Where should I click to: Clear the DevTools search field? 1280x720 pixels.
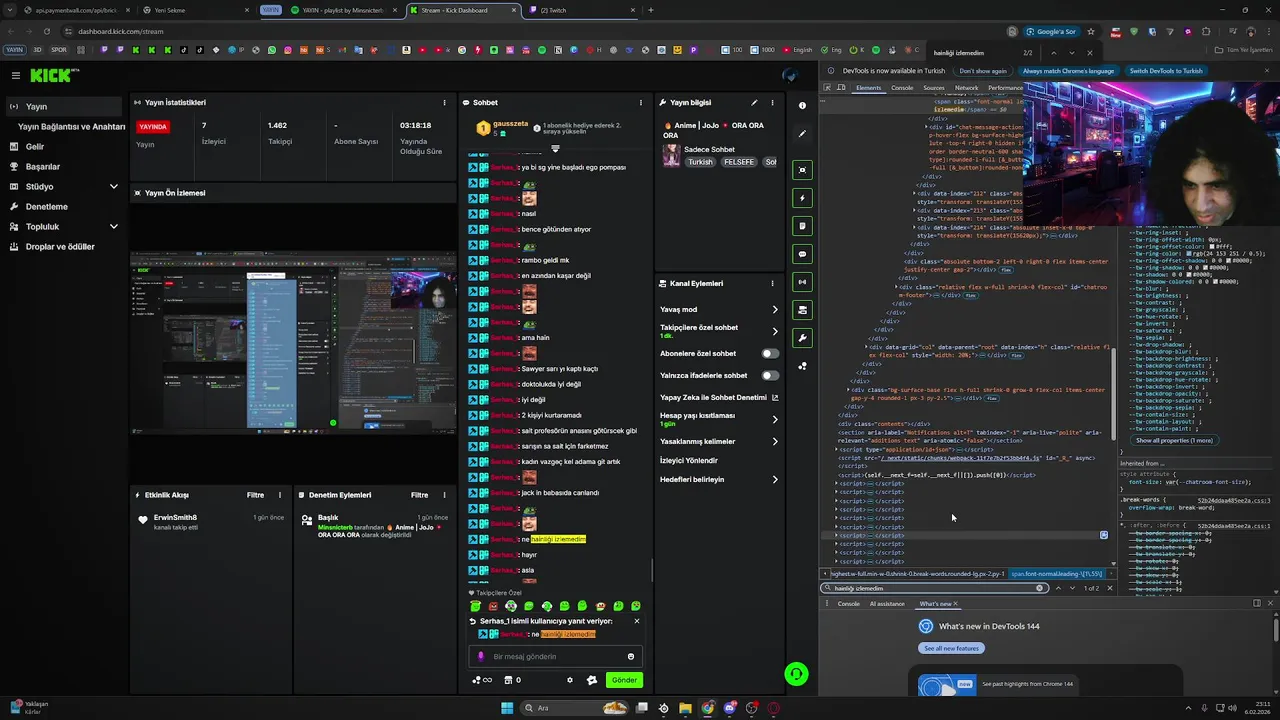(1039, 588)
